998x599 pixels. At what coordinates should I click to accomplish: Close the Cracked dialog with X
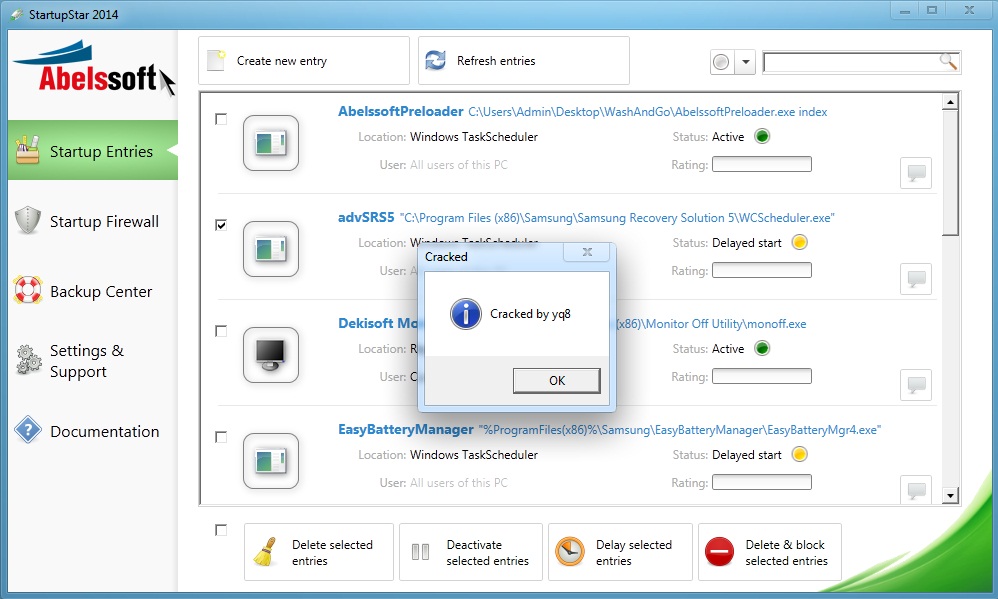point(587,252)
